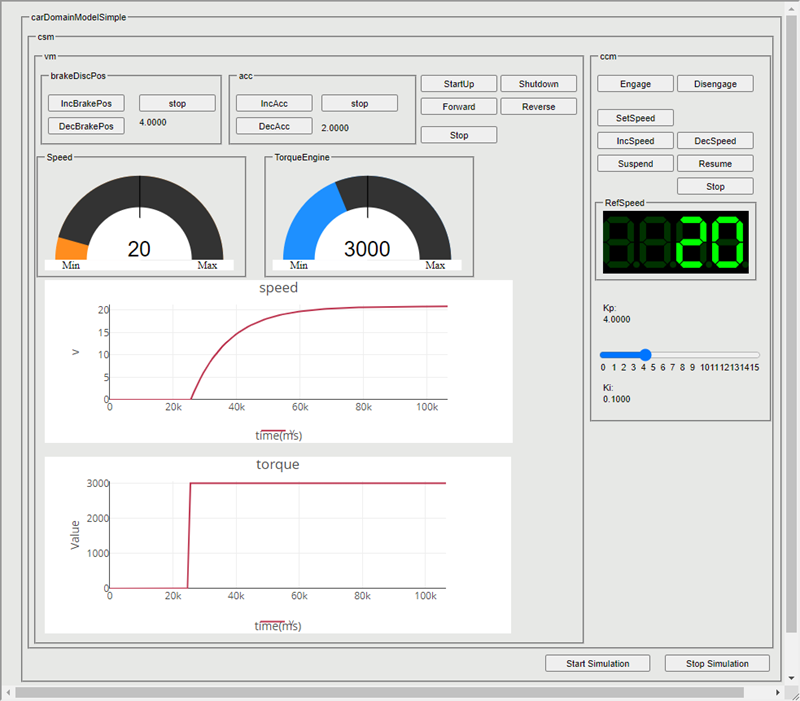This screenshot has width=800, height=701.
Task: Increase reference speed with IncSpeed
Action: [635, 141]
